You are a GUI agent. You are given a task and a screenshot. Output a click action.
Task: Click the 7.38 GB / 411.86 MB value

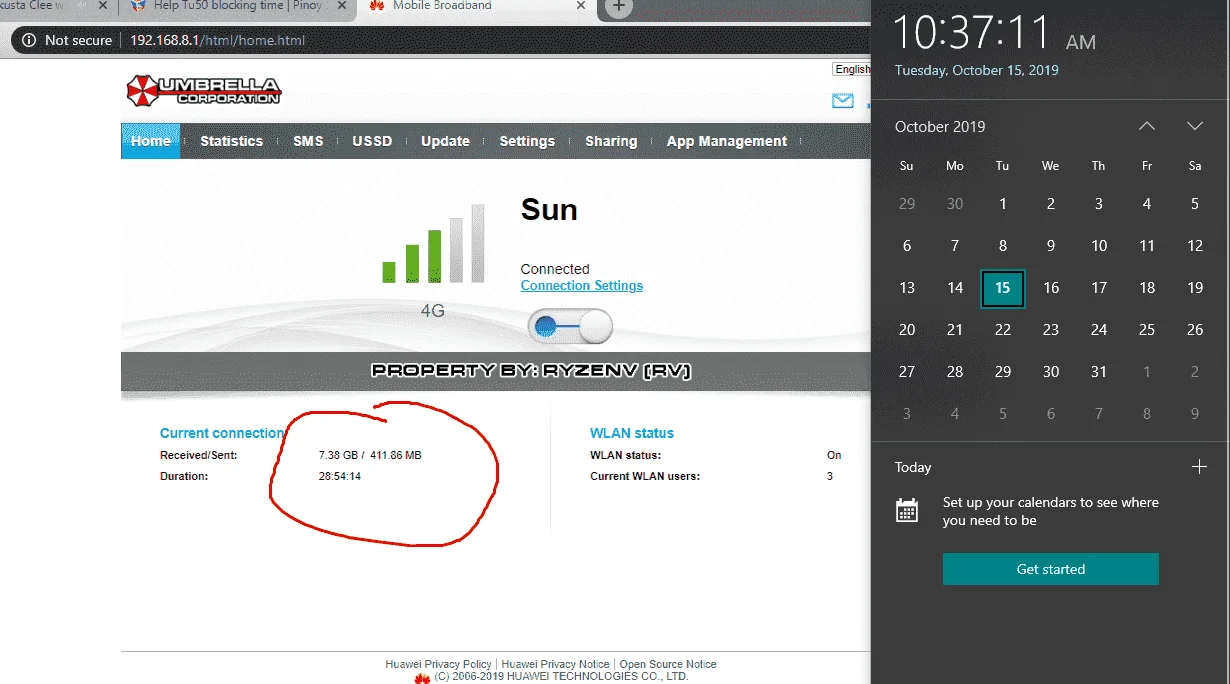[370, 455]
